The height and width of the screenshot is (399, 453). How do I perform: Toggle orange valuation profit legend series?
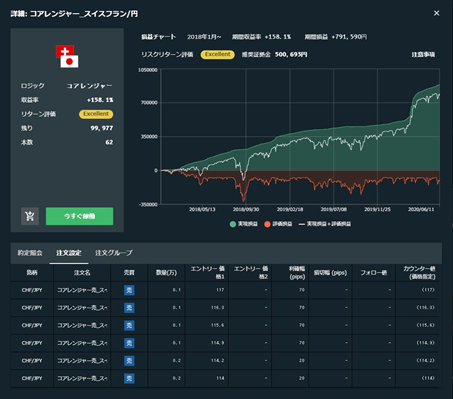pyautogui.click(x=278, y=224)
